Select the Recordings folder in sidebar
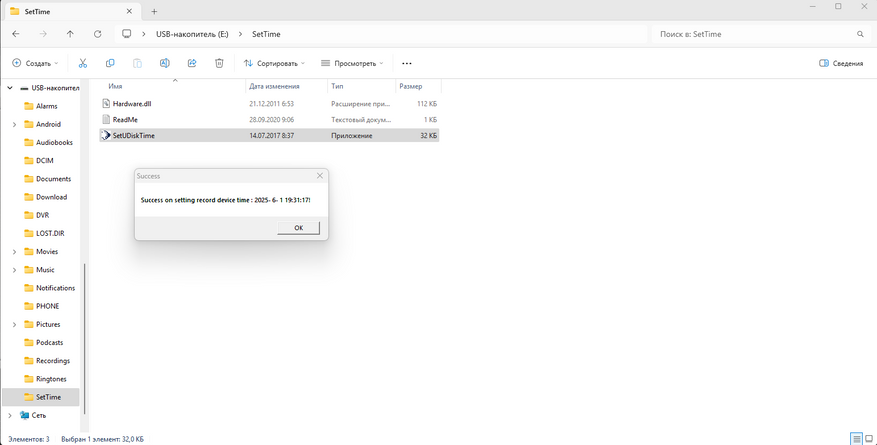 pyautogui.click(x=53, y=361)
